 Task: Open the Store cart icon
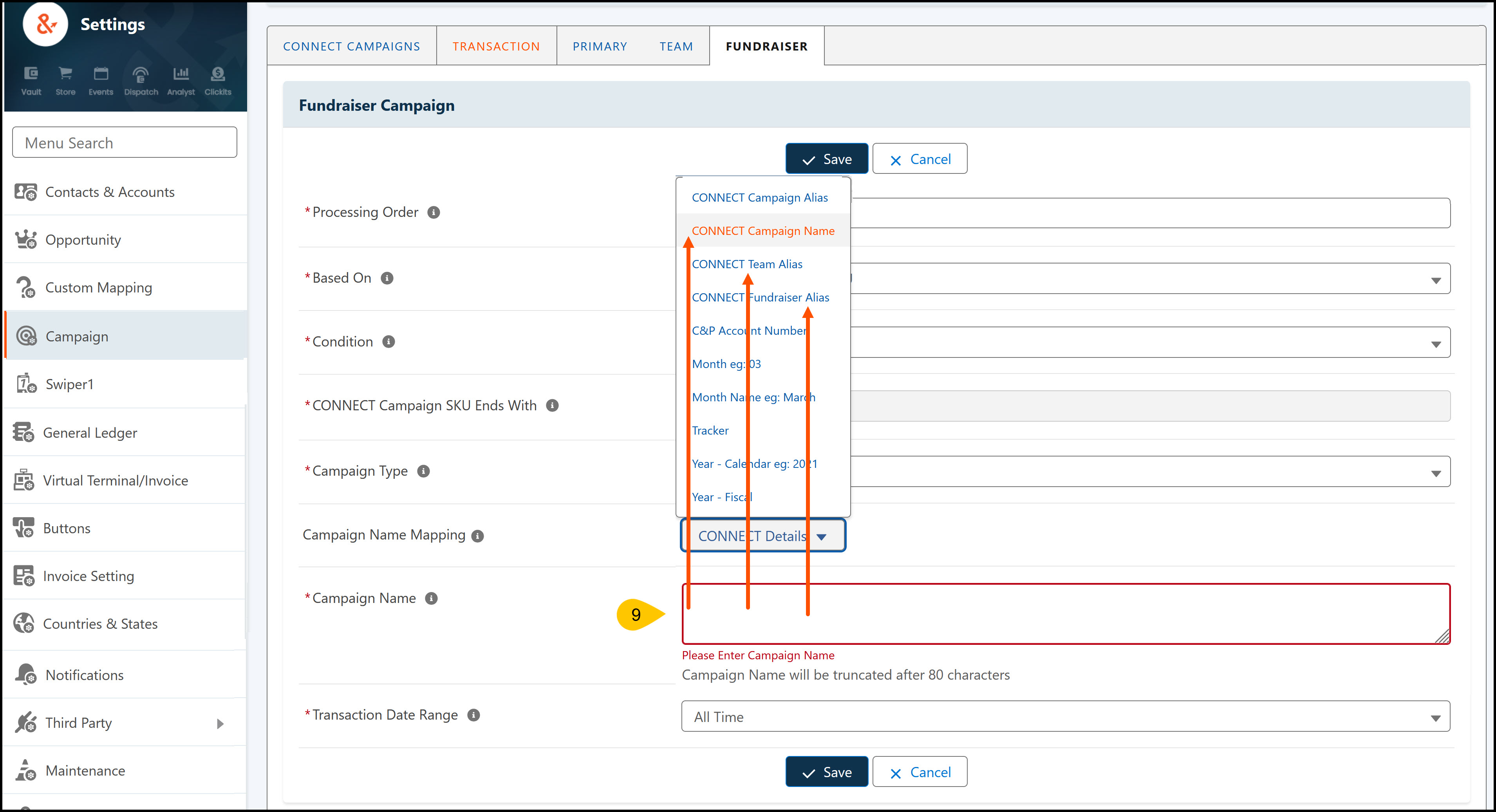65,81
